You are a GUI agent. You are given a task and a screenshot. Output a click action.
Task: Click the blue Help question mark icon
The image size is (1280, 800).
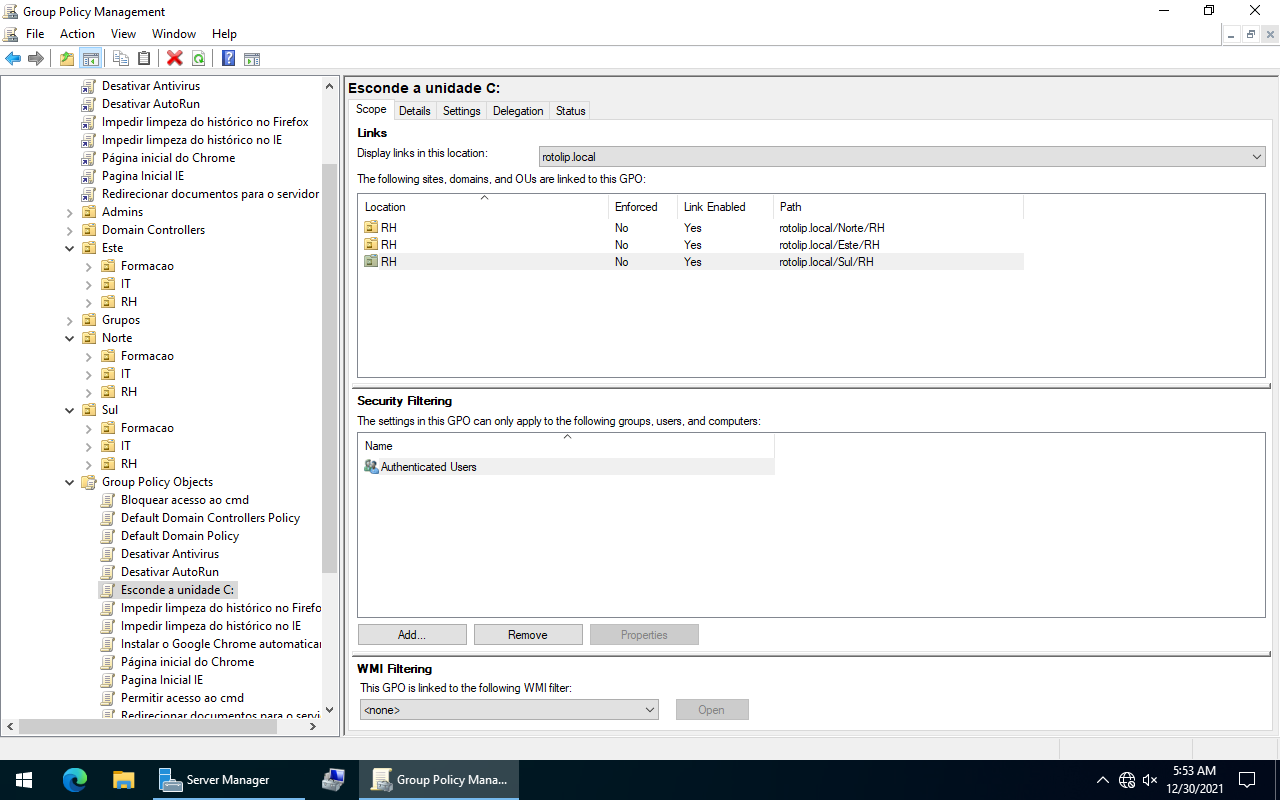click(x=228, y=58)
